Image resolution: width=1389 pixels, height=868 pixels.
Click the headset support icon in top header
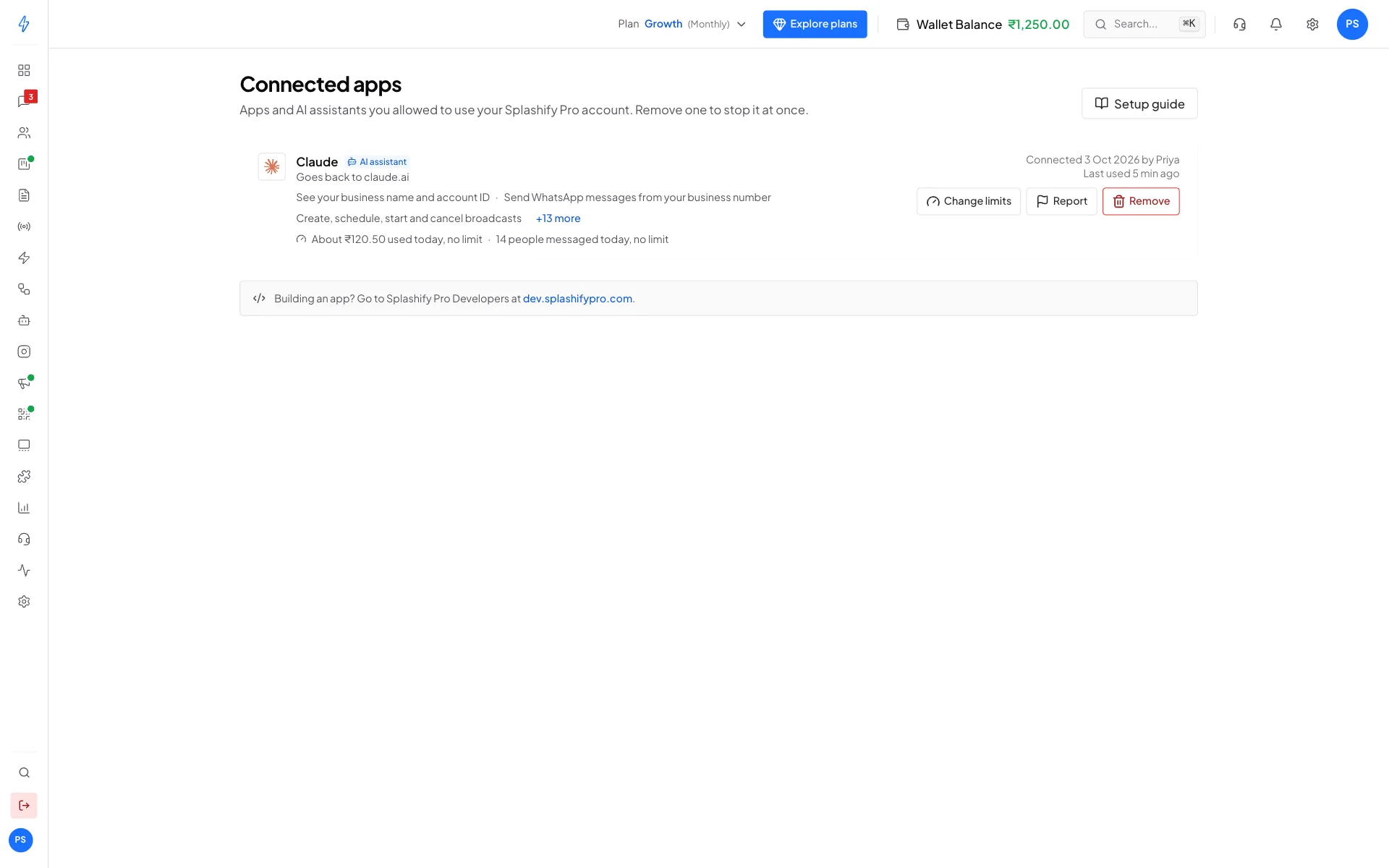point(1240,24)
